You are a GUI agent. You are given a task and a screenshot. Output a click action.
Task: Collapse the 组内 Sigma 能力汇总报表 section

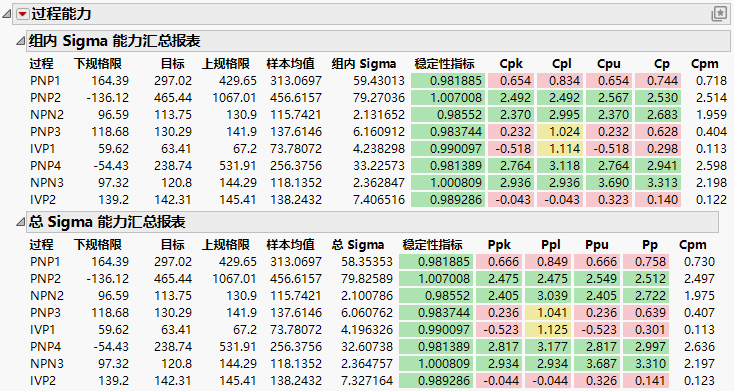20,41
